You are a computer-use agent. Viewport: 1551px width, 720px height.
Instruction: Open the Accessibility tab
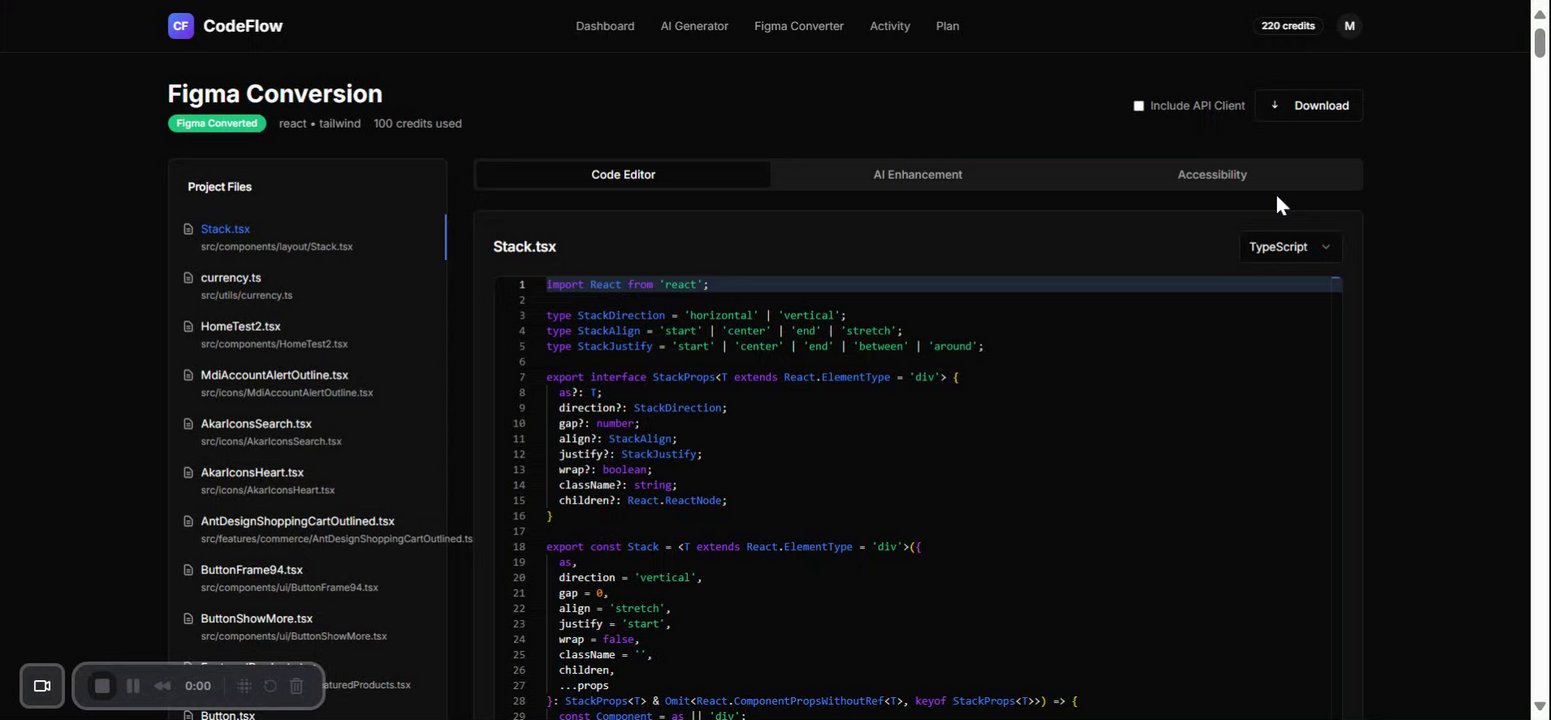tap(1211, 175)
